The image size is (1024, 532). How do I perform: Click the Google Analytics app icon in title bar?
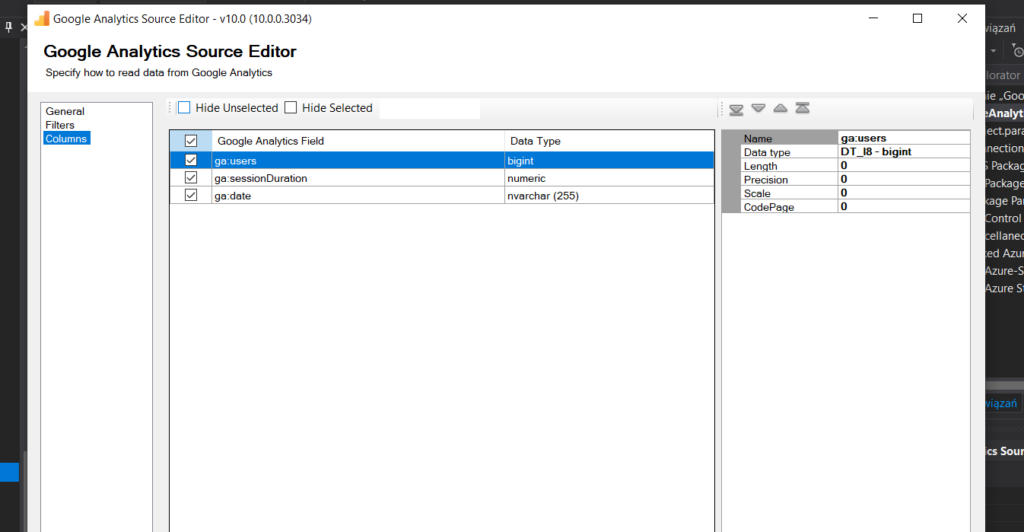(42, 19)
